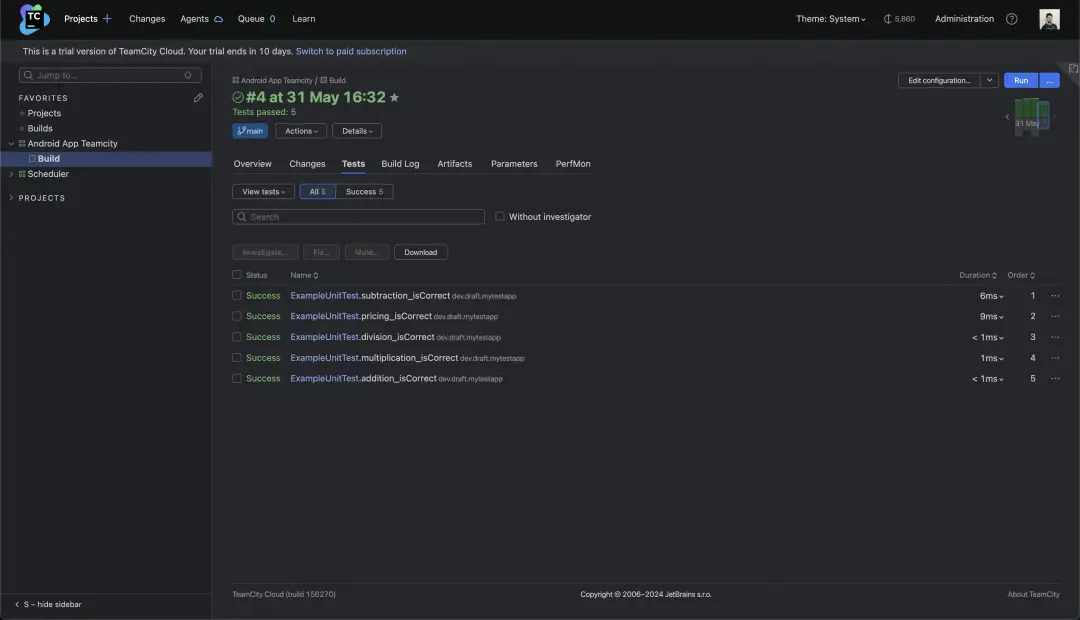
Task: Open the more options for multiplication_isCorrect row
Action: pyautogui.click(x=1055, y=358)
